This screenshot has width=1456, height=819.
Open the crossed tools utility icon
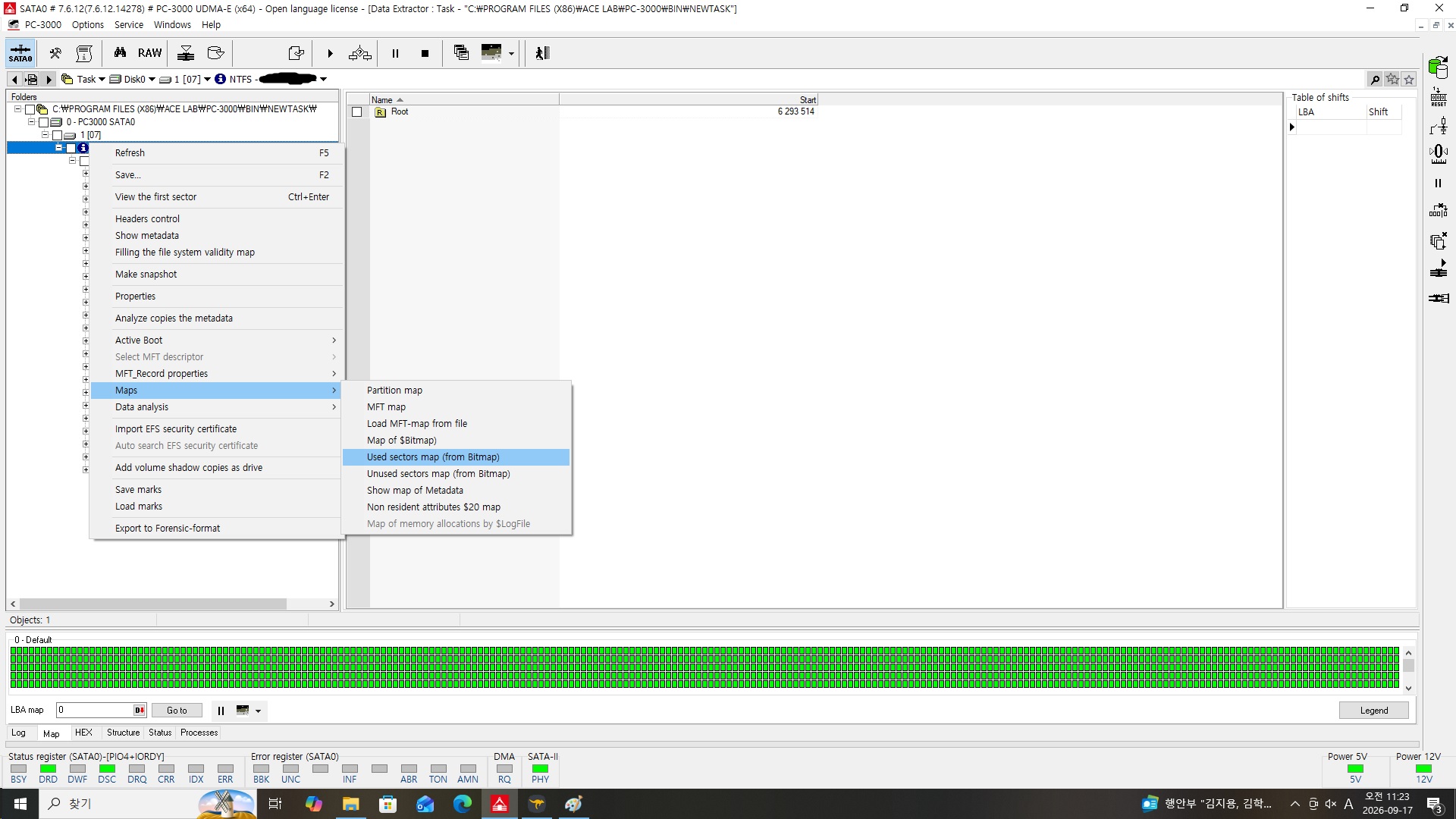pos(55,53)
